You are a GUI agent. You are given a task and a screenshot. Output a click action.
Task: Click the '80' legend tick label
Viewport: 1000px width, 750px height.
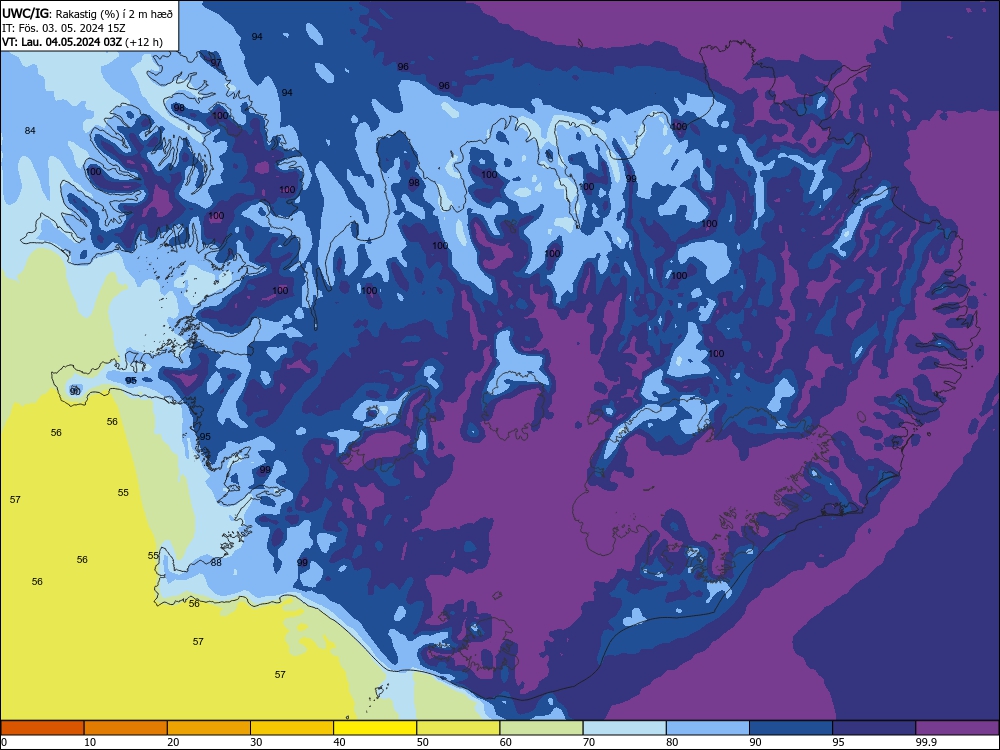(672, 742)
